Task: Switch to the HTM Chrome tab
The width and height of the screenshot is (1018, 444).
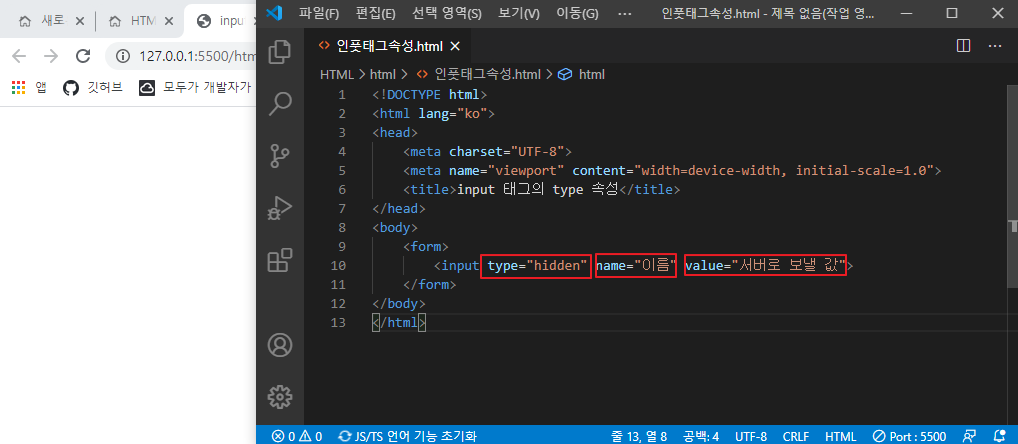Action: click(x=141, y=21)
